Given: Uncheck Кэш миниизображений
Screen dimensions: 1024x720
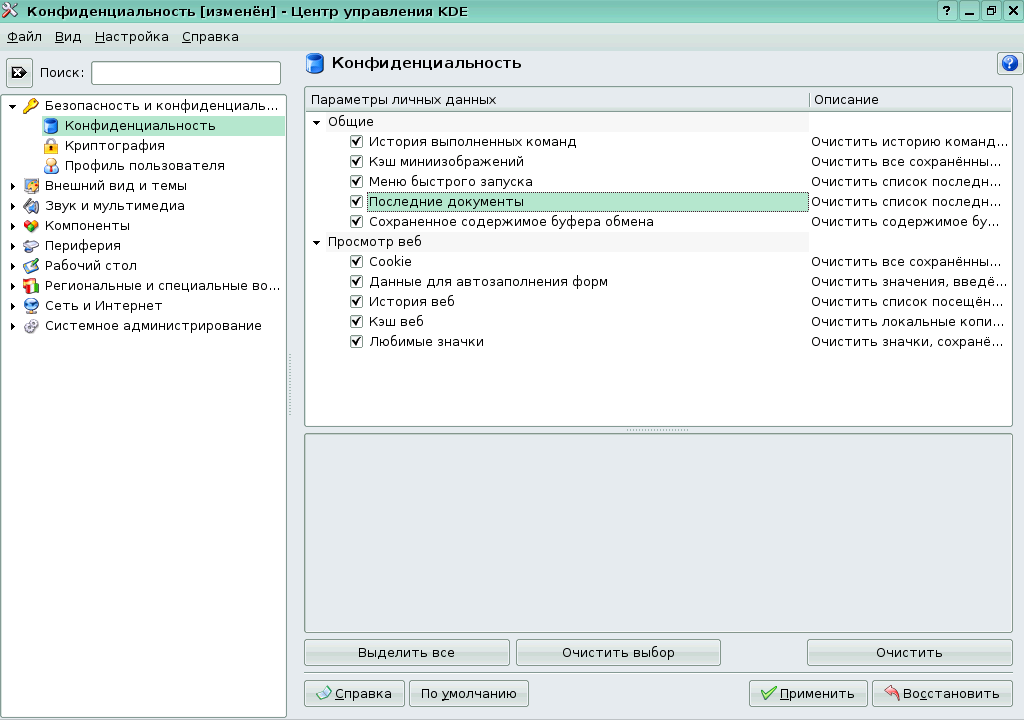Looking at the screenshot, I should [356, 161].
